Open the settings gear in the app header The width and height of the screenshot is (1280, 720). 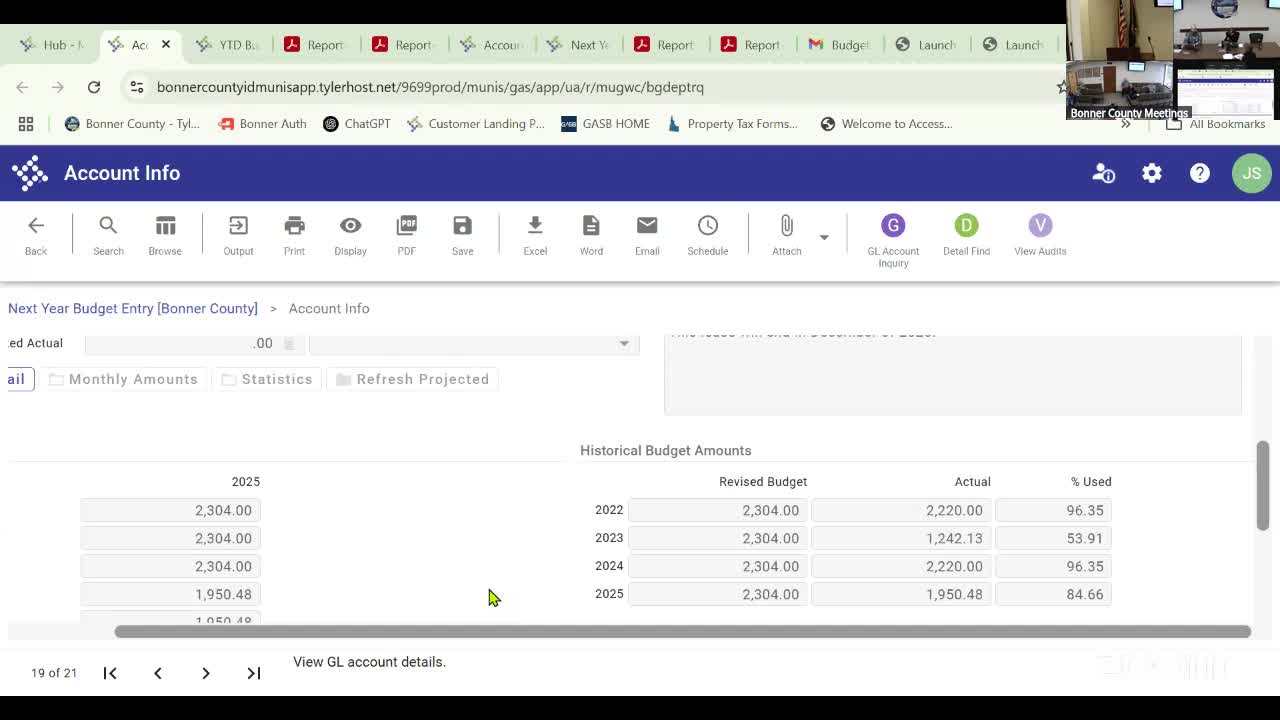[x=1152, y=173]
